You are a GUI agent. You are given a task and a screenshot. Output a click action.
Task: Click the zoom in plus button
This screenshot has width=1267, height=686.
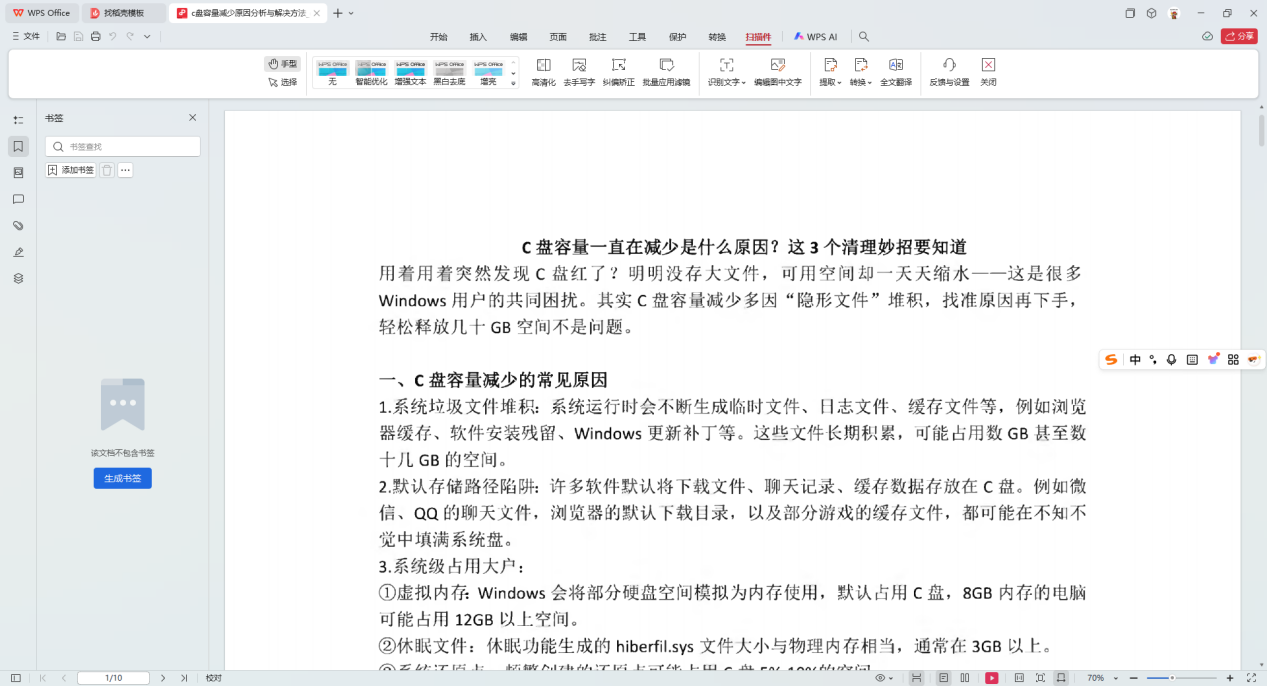(x=1230, y=678)
